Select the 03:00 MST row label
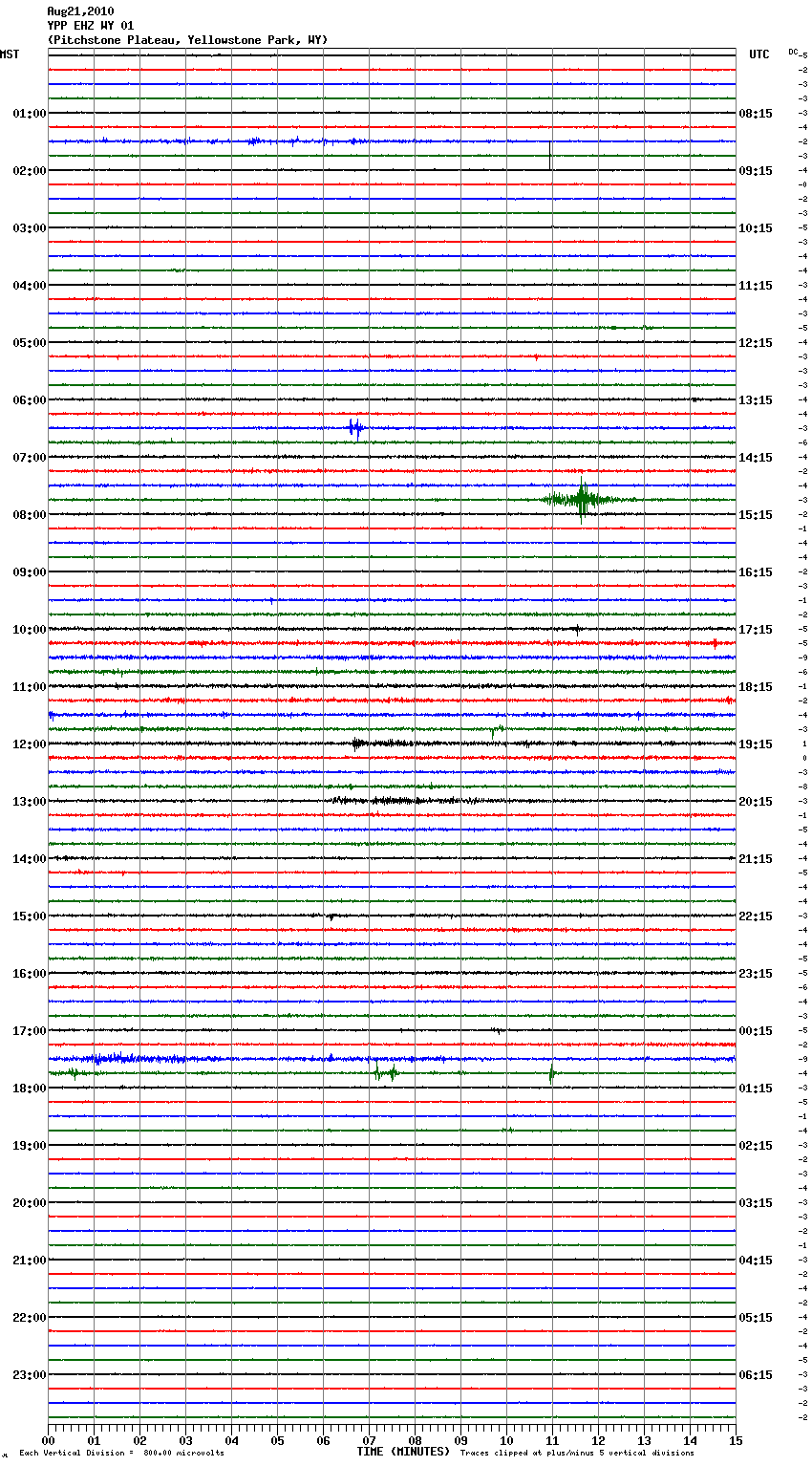The width and height of the screenshot is (812, 1466). tap(30, 228)
